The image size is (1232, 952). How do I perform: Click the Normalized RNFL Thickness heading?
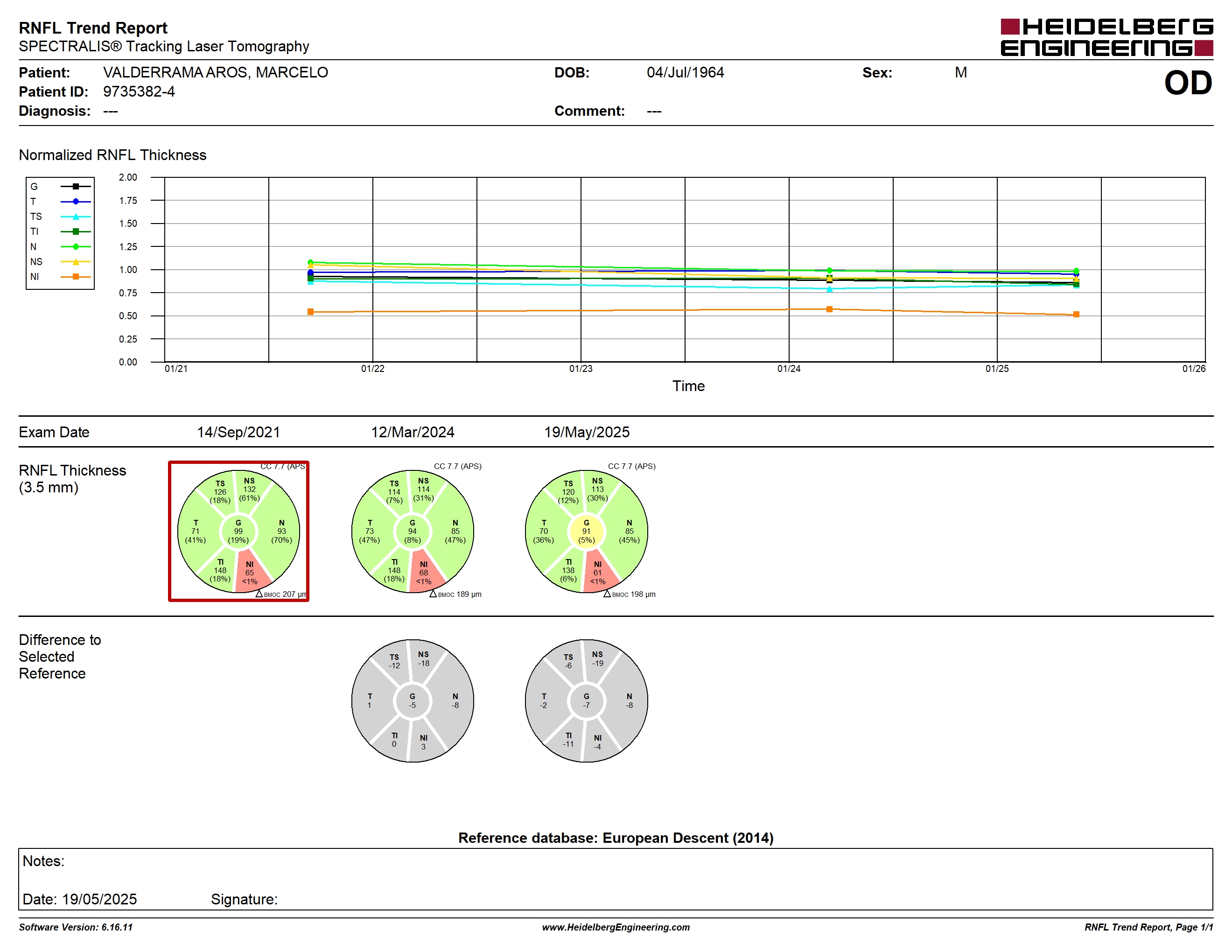pos(113,155)
